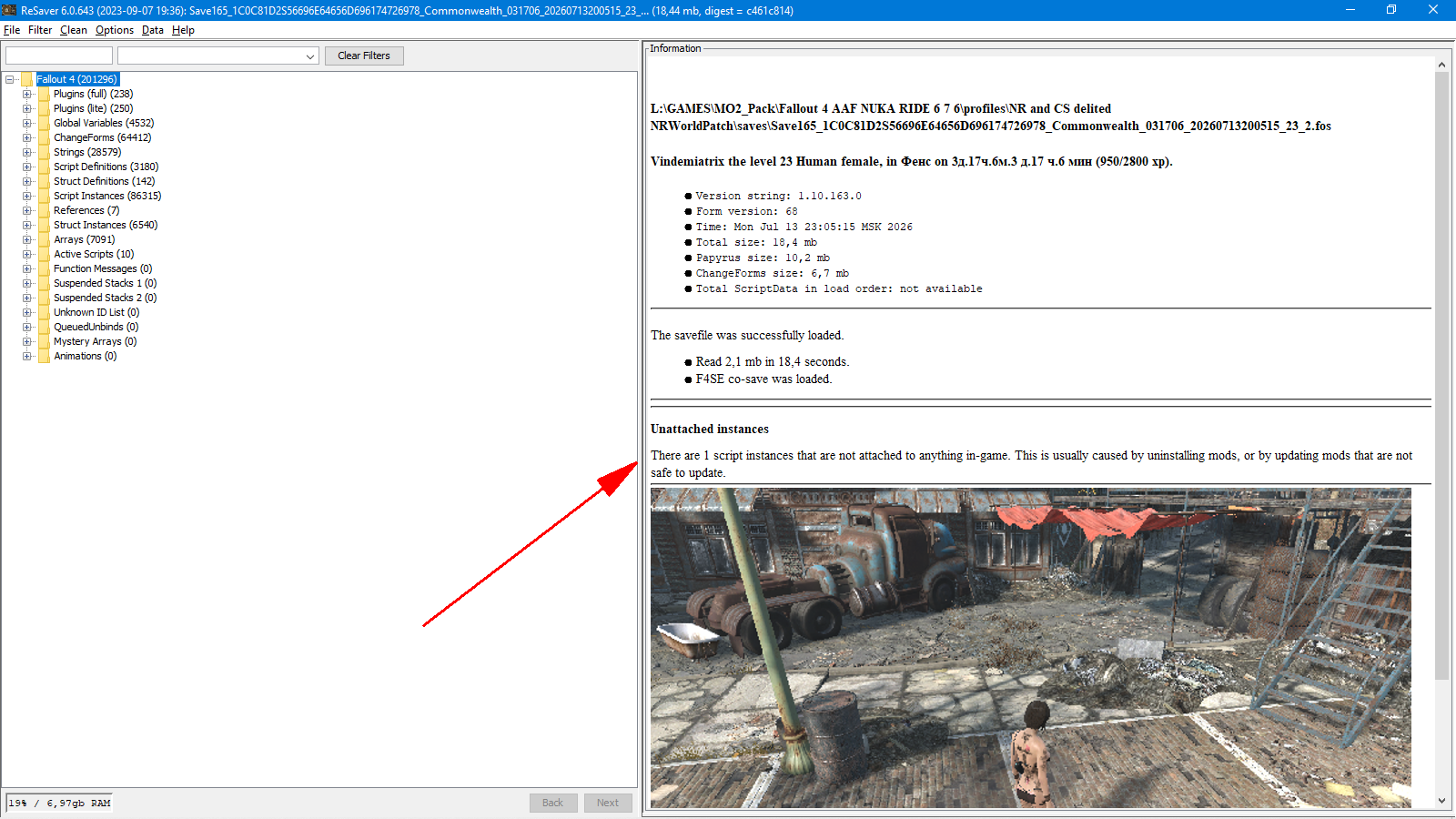
Task: Select the Animations (0) tree item
Action: coord(85,356)
